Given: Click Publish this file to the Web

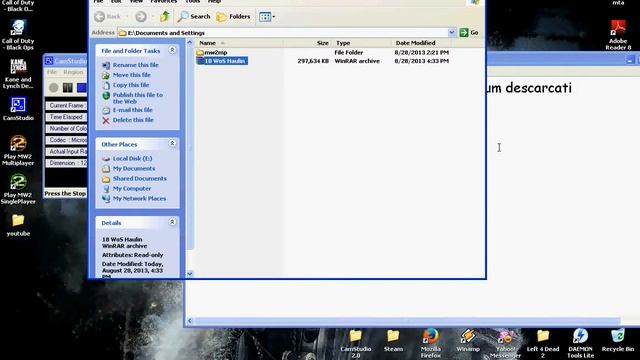Looking at the screenshot, I should point(138,98).
